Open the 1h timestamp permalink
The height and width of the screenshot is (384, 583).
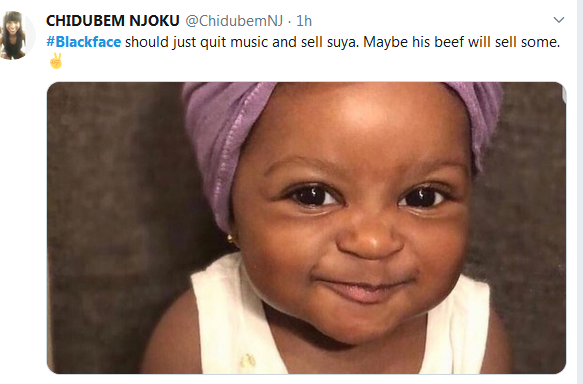point(304,21)
